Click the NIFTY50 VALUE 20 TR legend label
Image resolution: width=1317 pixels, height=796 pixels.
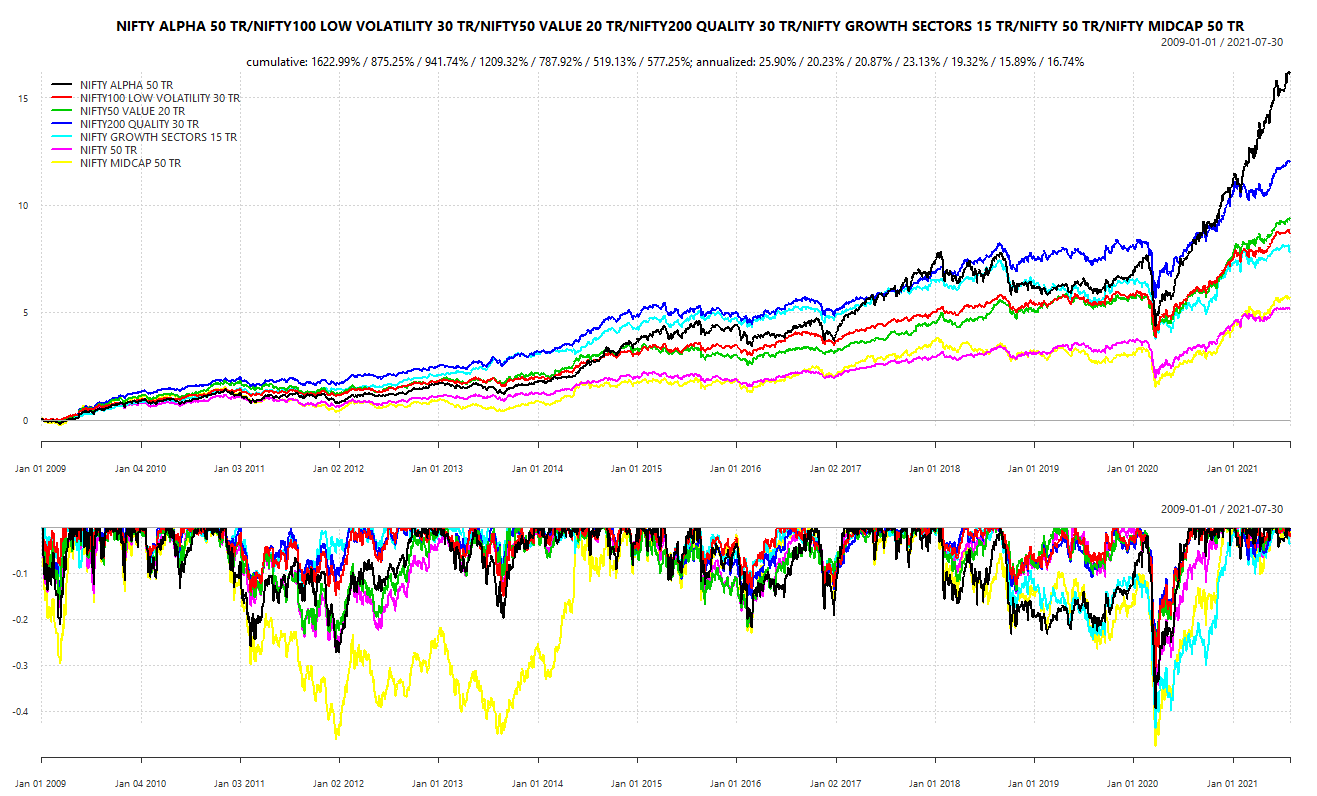point(133,111)
